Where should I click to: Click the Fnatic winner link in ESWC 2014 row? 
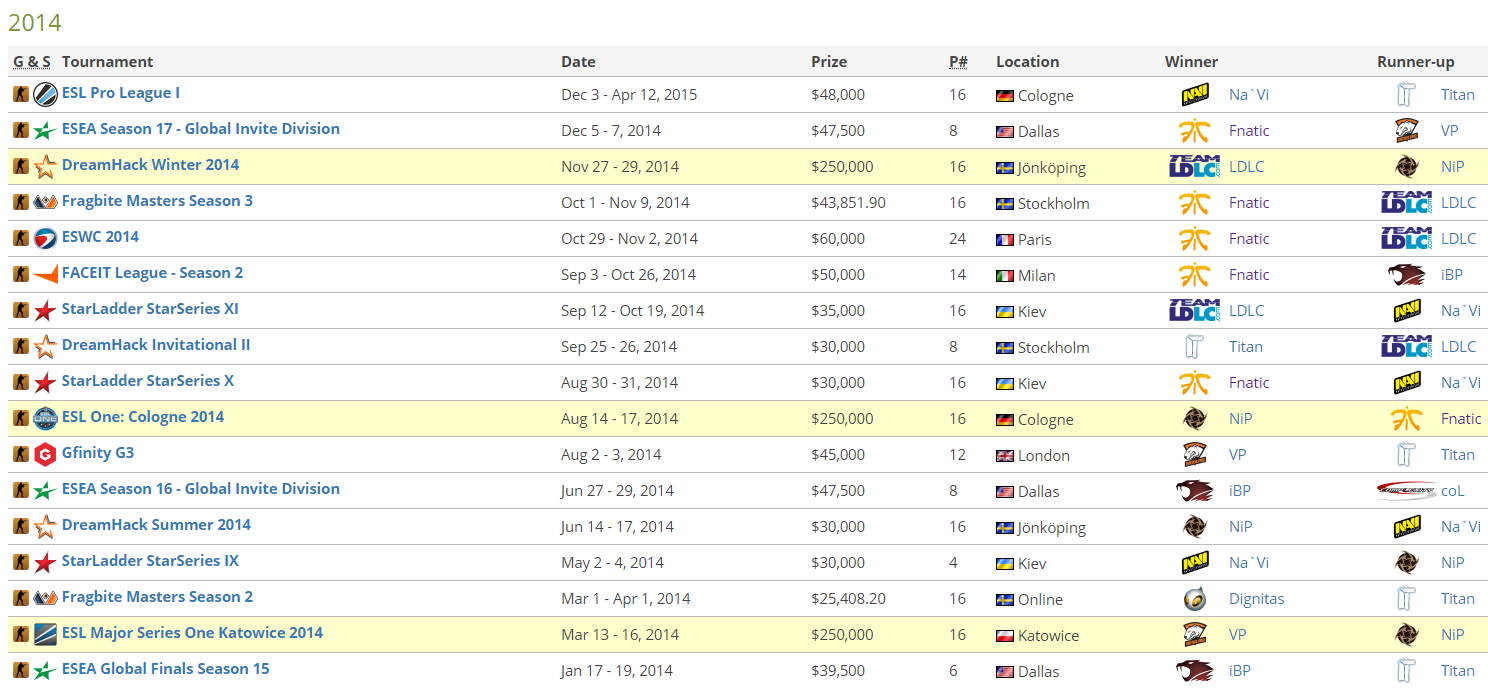coord(1249,239)
